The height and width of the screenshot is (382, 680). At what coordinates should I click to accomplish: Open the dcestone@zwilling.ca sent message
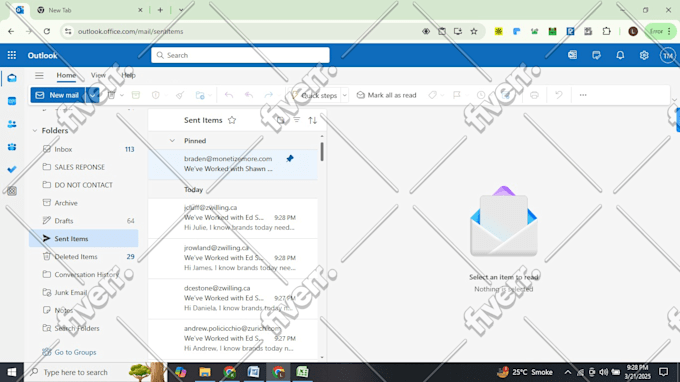pyautogui.click(x=233, y=298)
